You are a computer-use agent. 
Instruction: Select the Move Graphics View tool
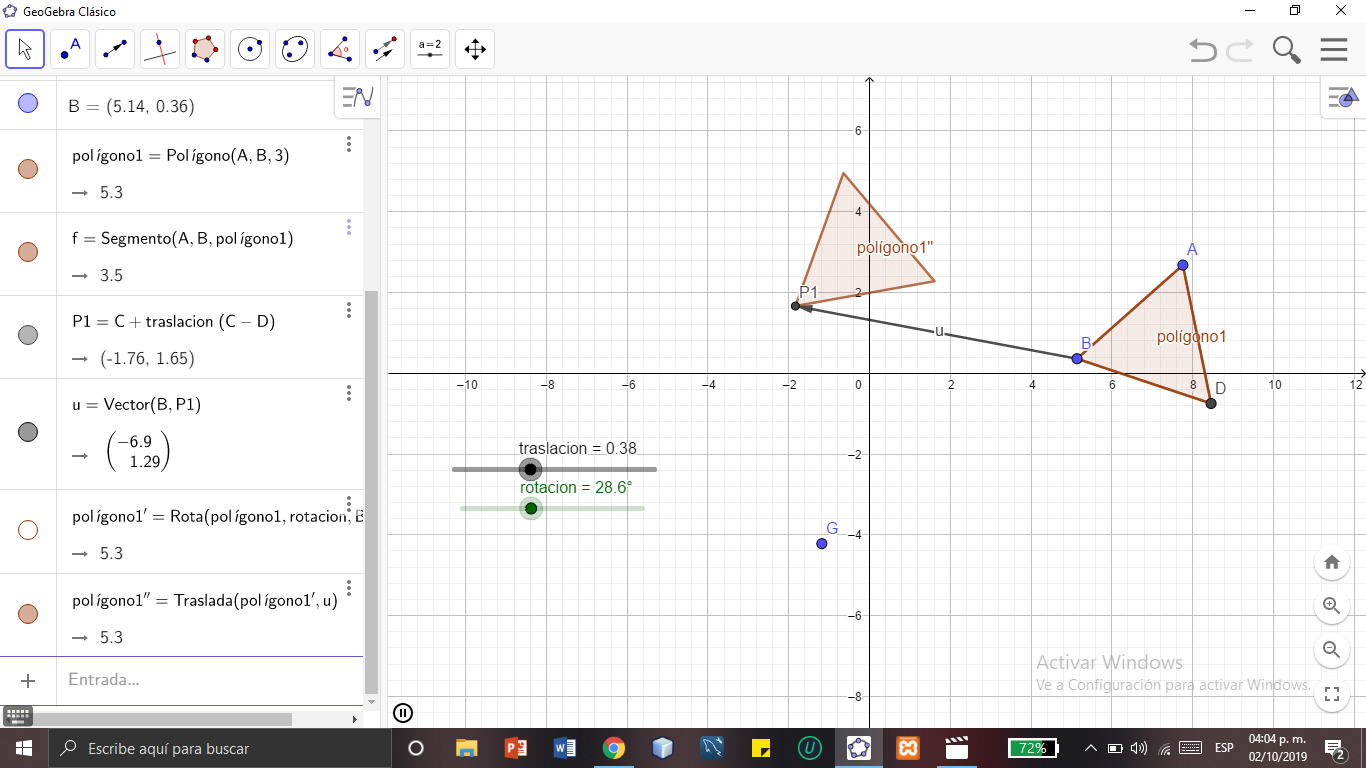coord(474,48)
